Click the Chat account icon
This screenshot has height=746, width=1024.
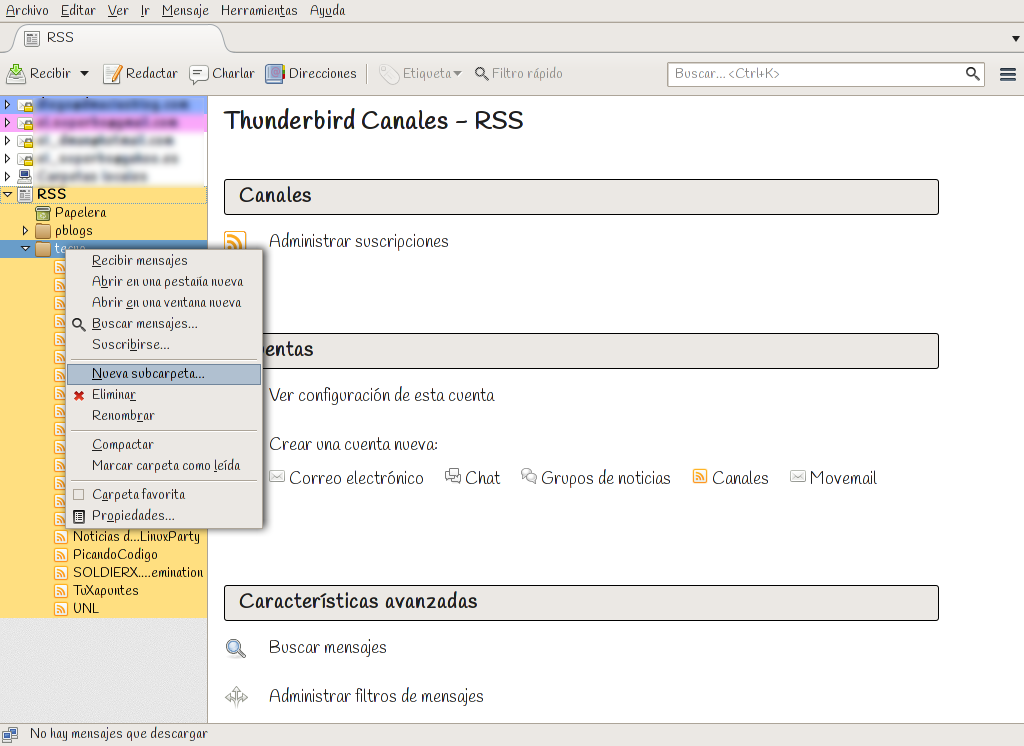click(453, 476)
